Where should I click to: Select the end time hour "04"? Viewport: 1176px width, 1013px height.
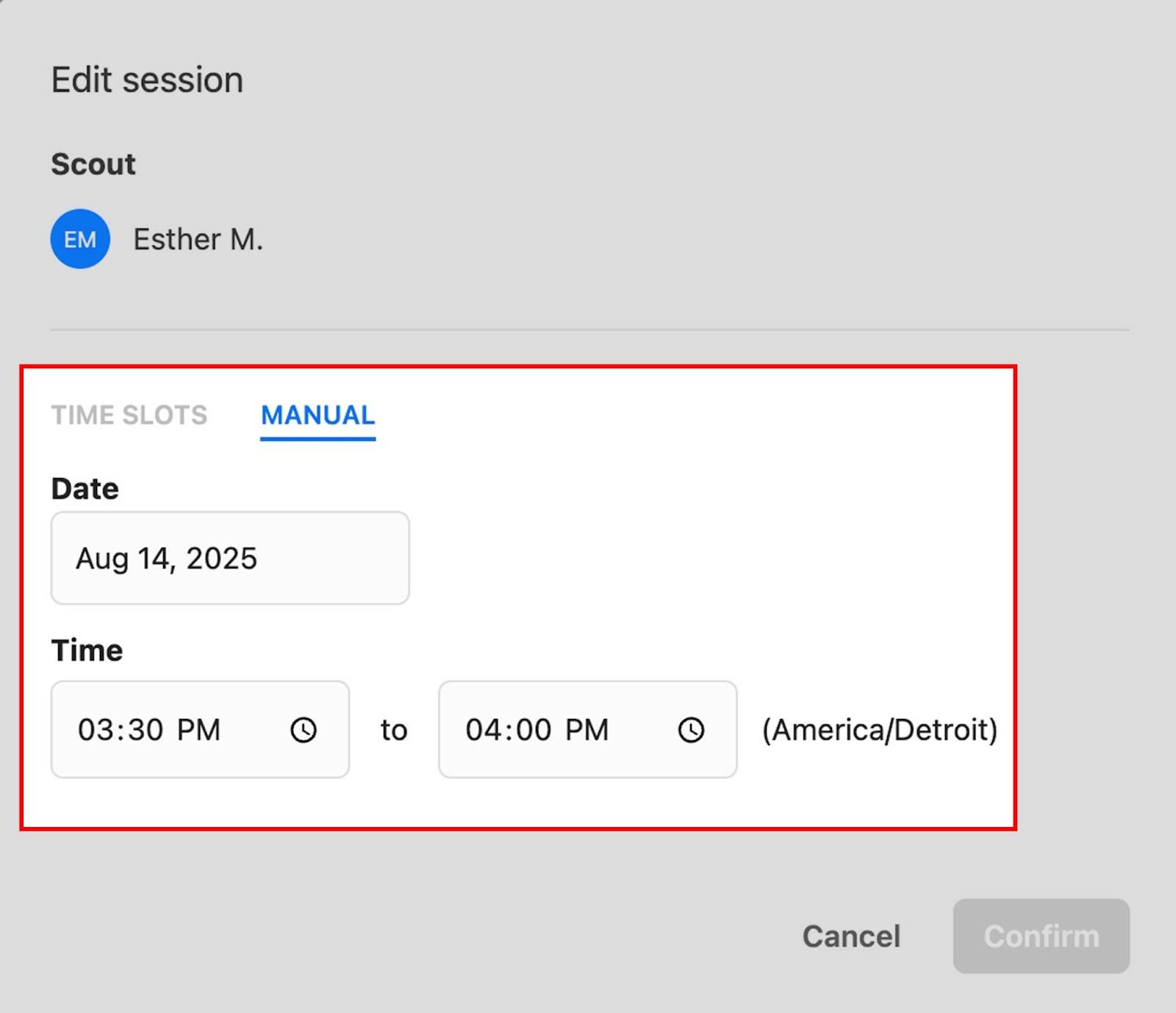pyautogui.click(x=481, y=730)
